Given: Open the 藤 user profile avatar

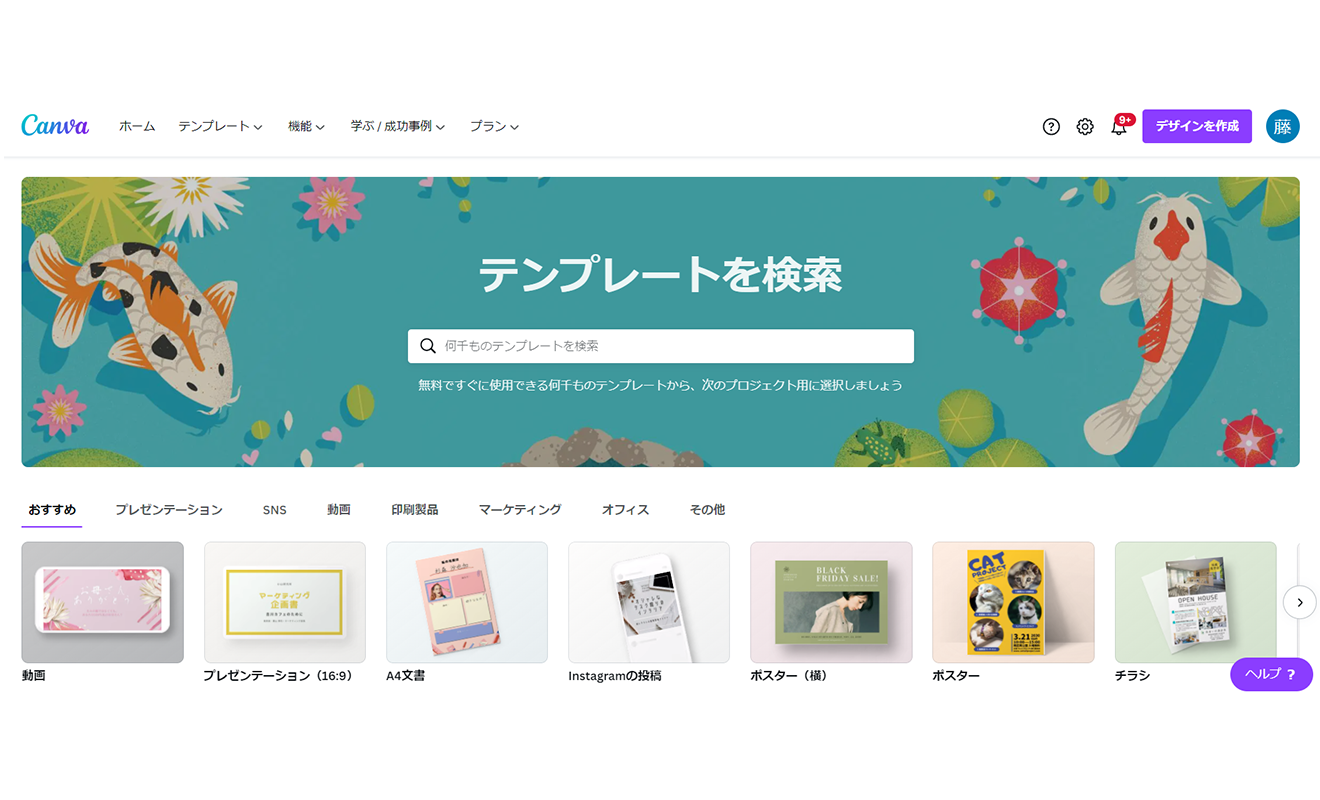Looking at the screenshot, I should (1283, 126).
